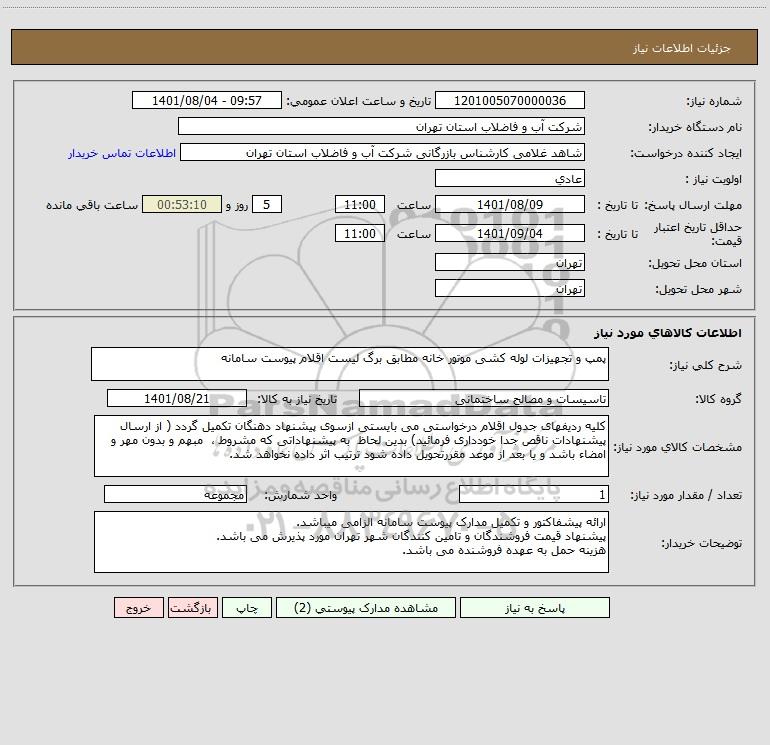Click the delivery city field تهران
The height and width of the screenshot is (745, 770).
pyautogui.click(x=510, y=288)
